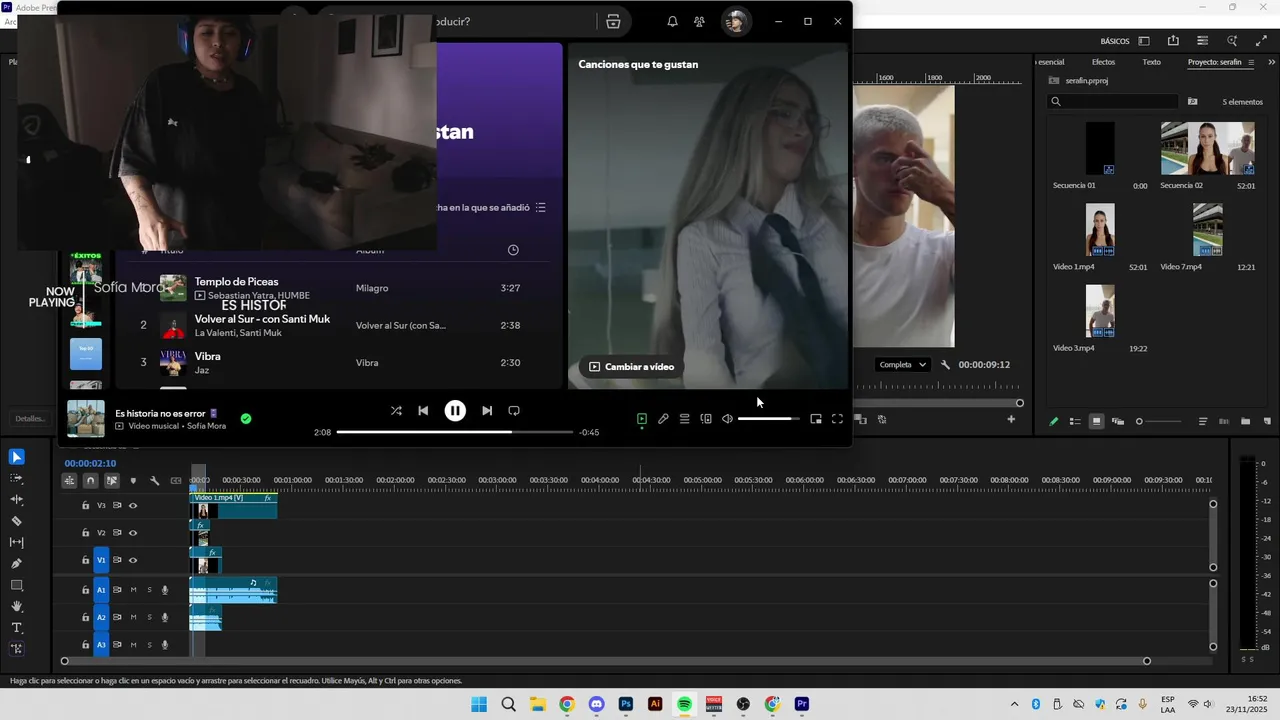The image size is (1280, 720).
Task: Hide track V3 with eye icon
Action: click(133, 506)
